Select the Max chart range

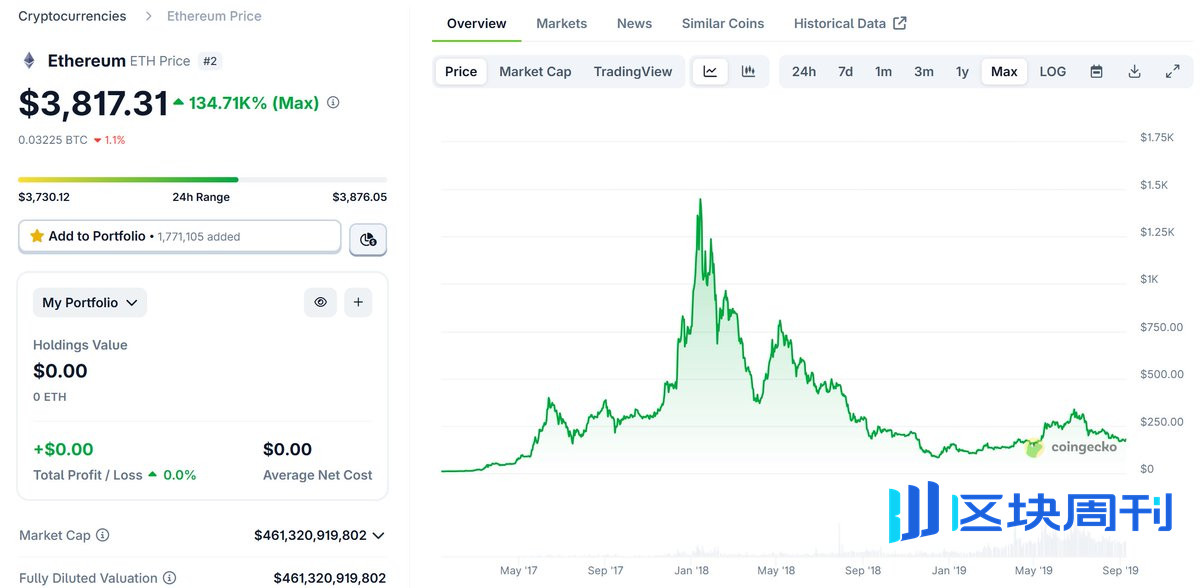(1004, 71)
